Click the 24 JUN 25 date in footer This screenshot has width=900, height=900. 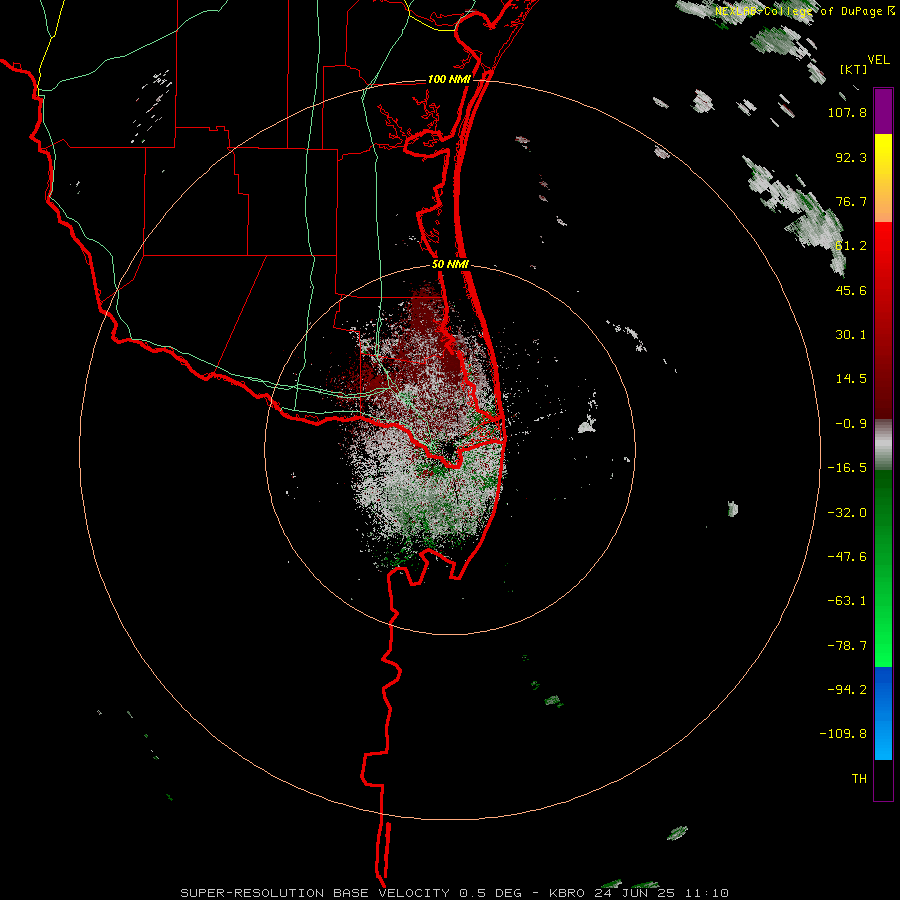[x=636, y=893]
